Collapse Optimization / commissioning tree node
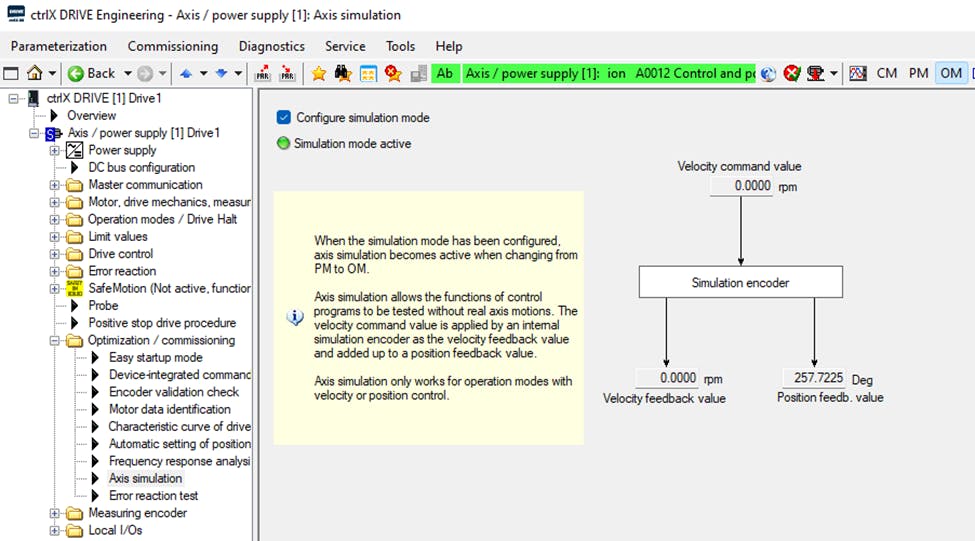The width and height of the screenshot is (975, 541). [x=55, y=341]
